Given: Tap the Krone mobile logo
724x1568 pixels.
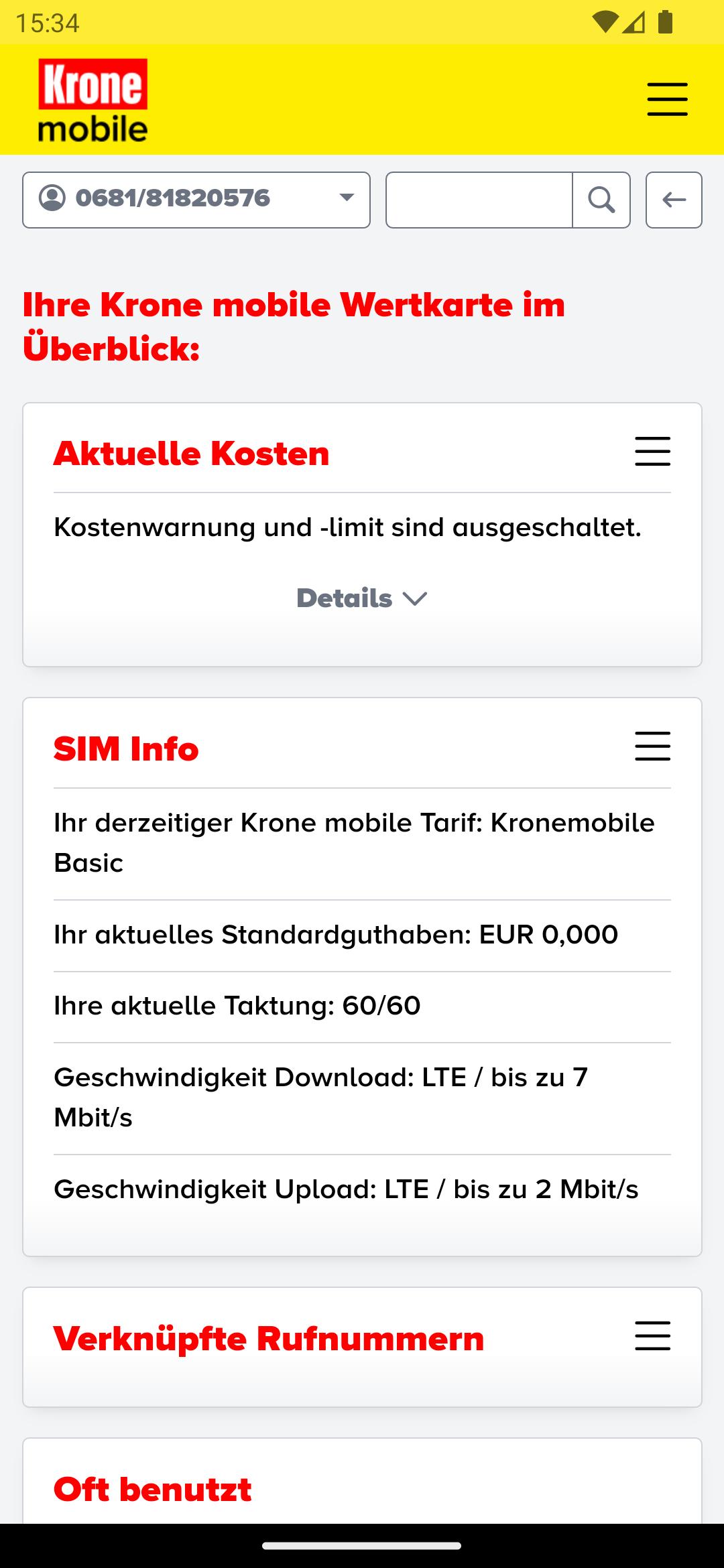Looking at the screenshot, I should coord(93,101).
